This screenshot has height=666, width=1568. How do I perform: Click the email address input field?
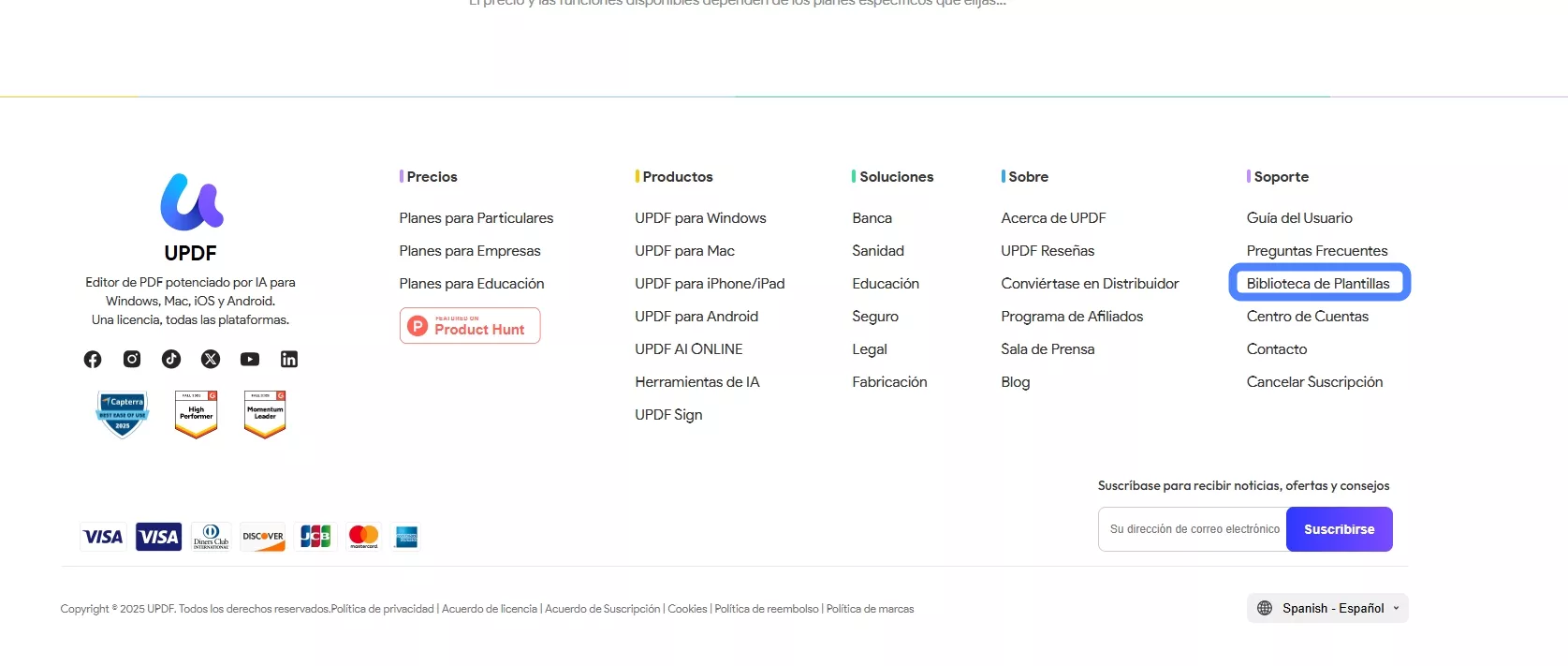1193,529
